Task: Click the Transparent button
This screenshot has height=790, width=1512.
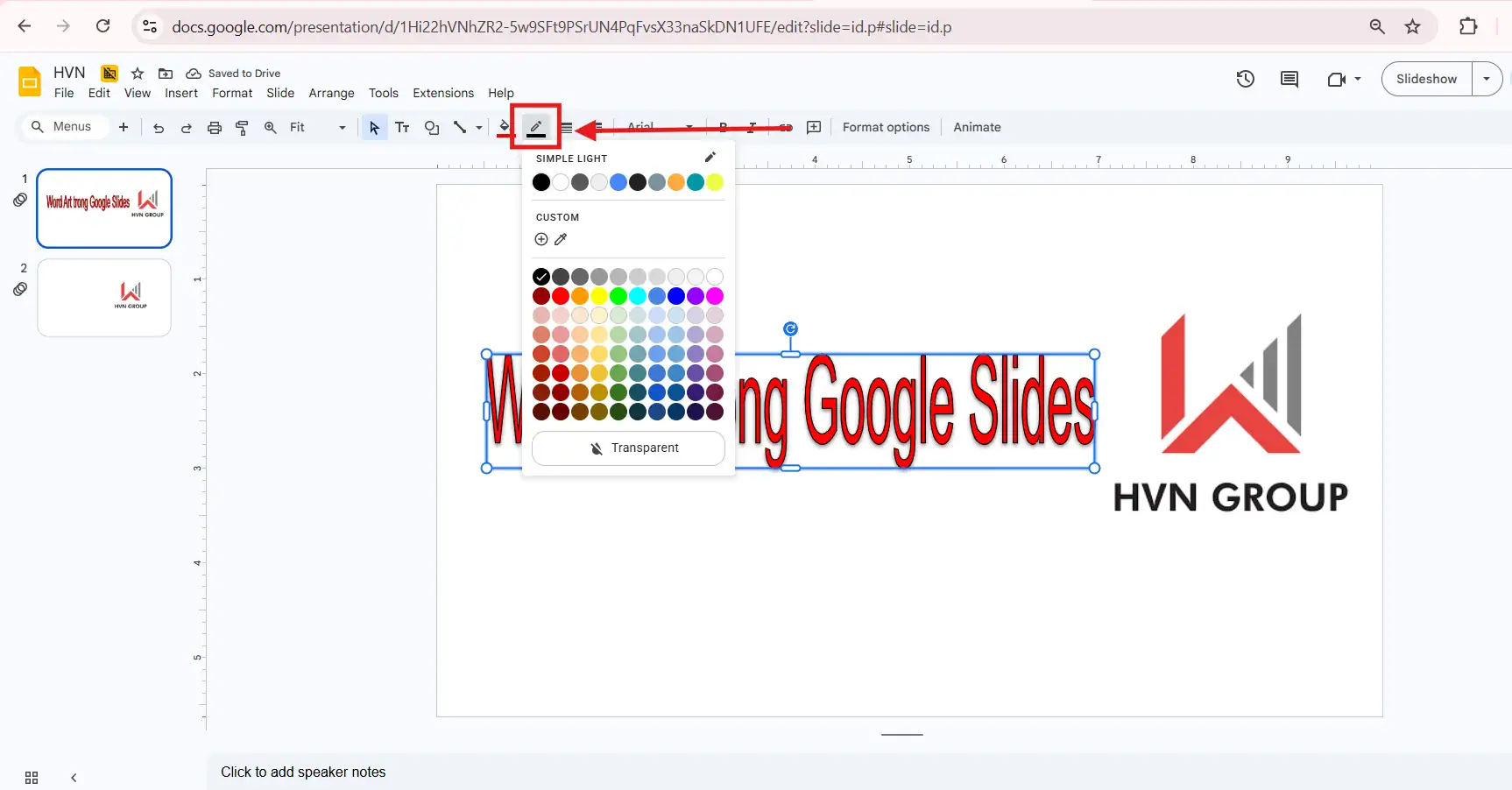Action: point(627,448)
